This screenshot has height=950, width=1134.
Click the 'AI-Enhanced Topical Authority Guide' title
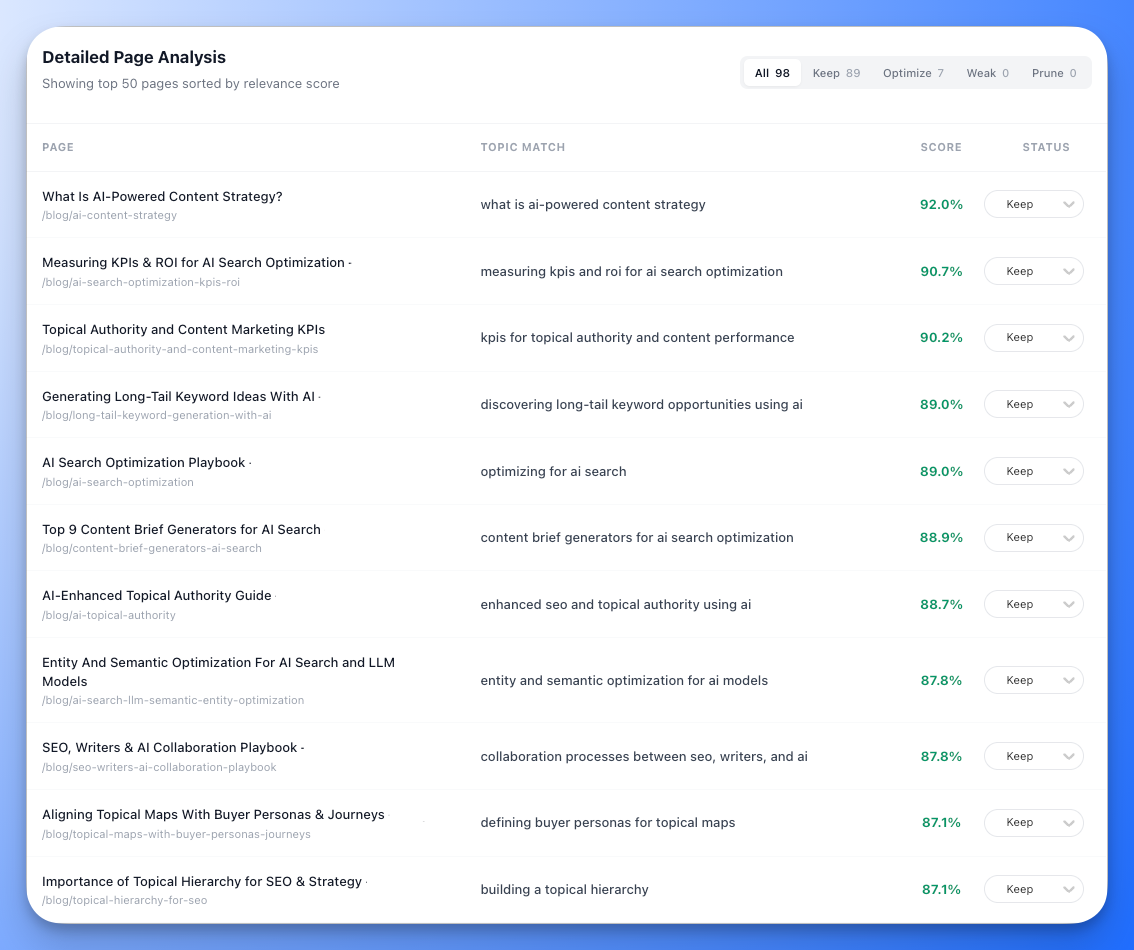(157, 595)
